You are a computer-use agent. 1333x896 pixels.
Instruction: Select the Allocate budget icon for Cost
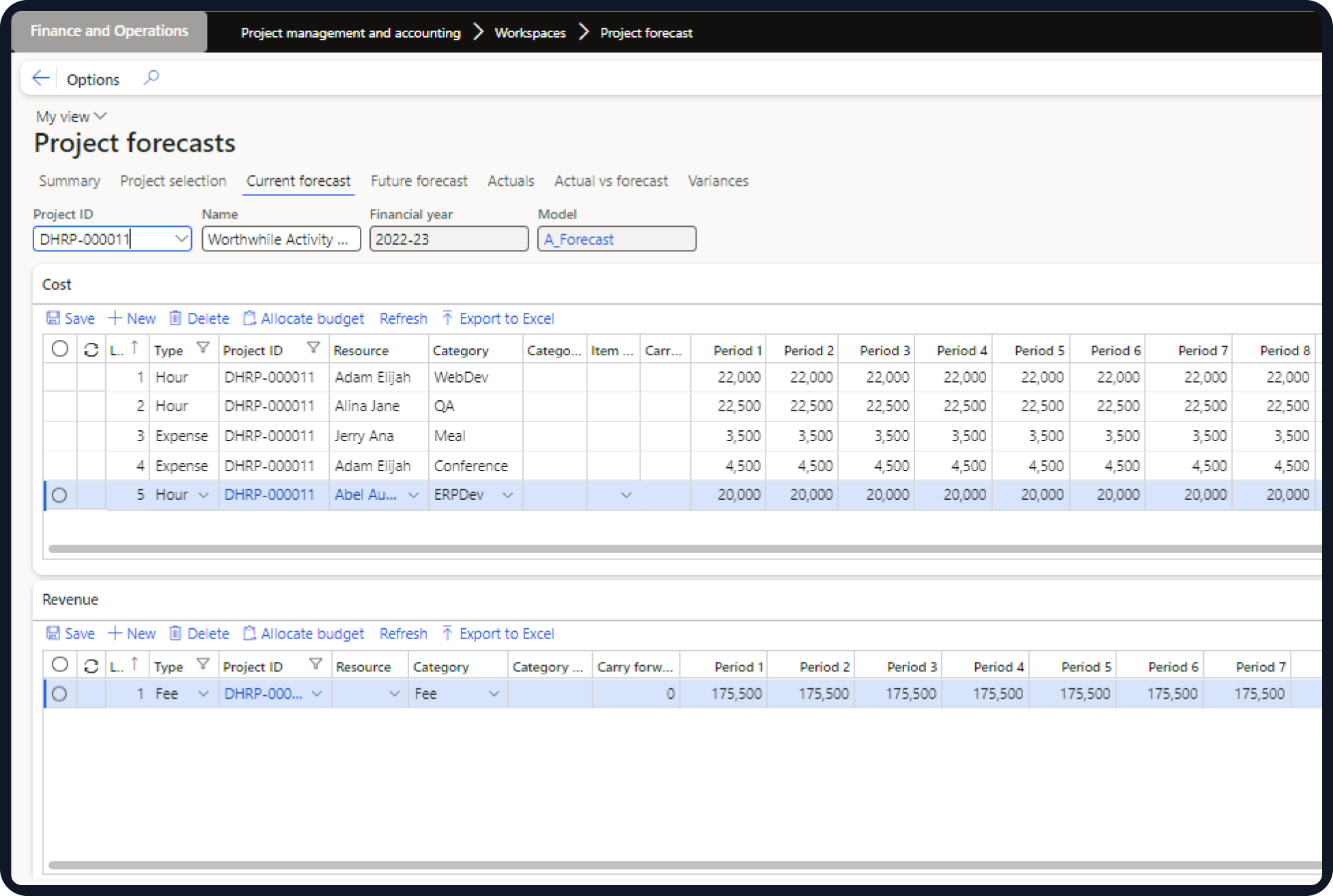pos(249,318)
